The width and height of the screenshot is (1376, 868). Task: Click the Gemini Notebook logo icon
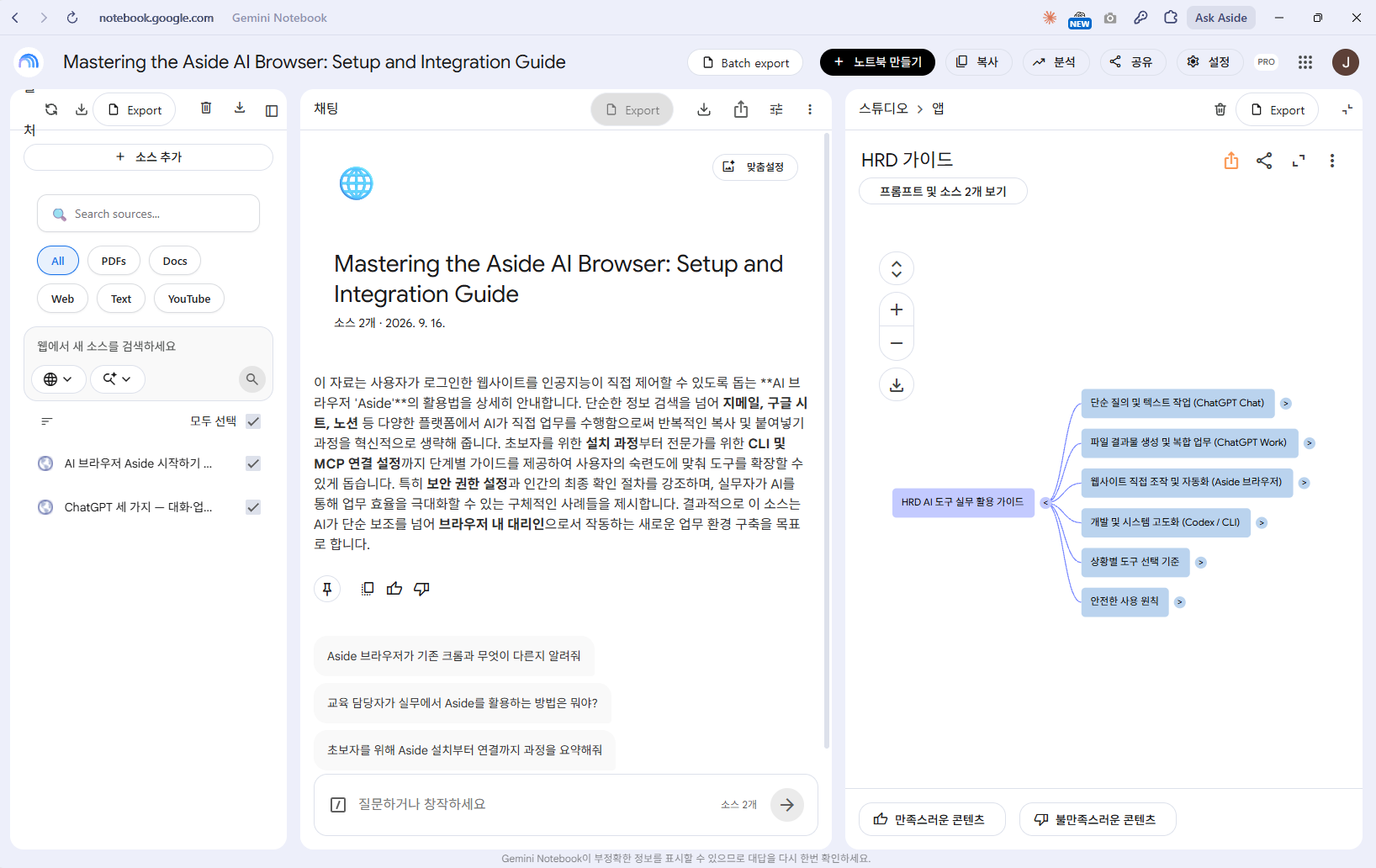point(29,61)
